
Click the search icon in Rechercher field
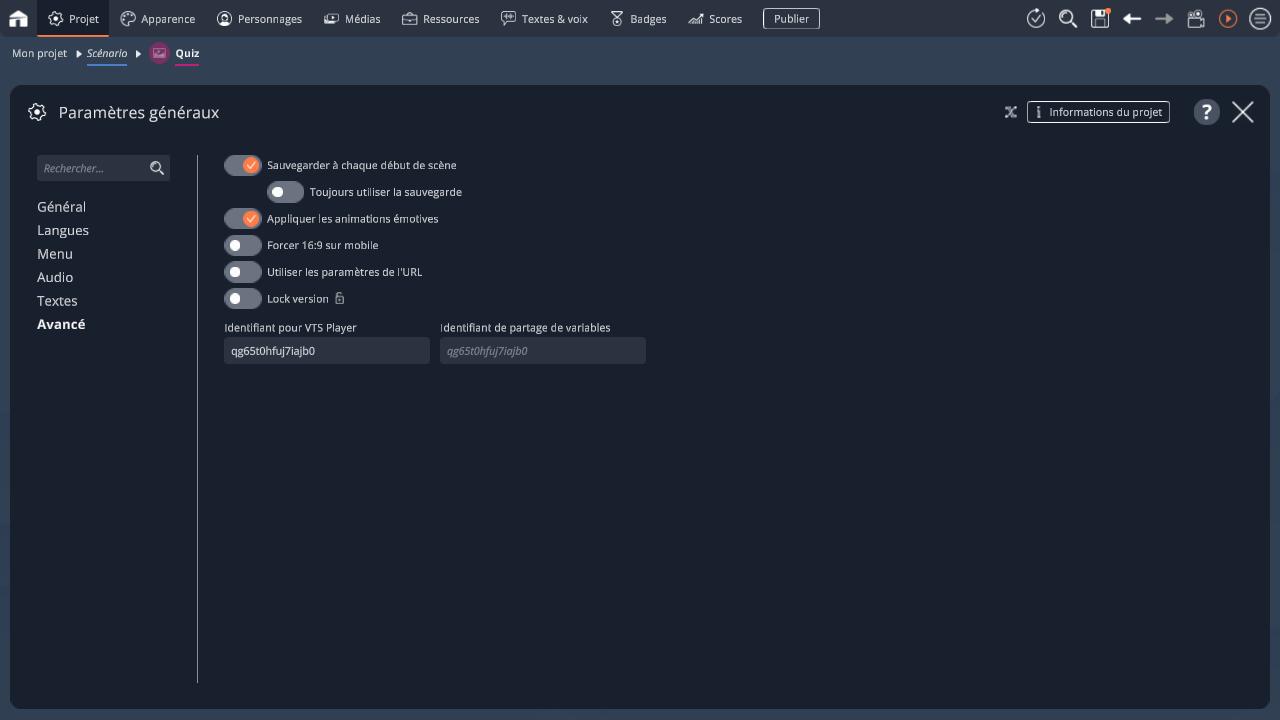tap(157, 168)
